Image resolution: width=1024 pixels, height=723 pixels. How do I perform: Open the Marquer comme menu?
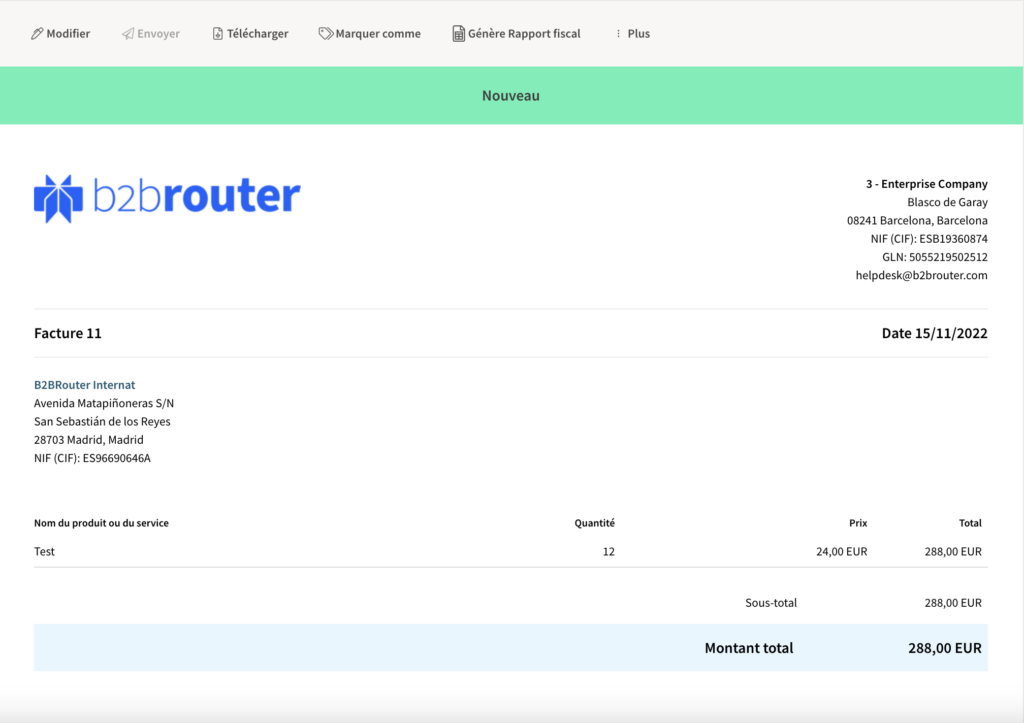coord(370,33)
